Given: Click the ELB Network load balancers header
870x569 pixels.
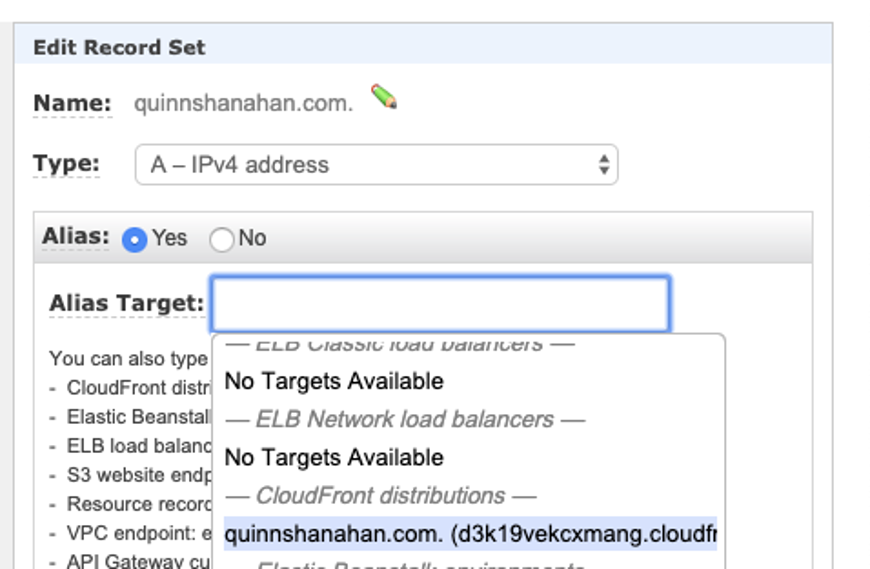Looking at the screenshot, I should pos(404,419).
